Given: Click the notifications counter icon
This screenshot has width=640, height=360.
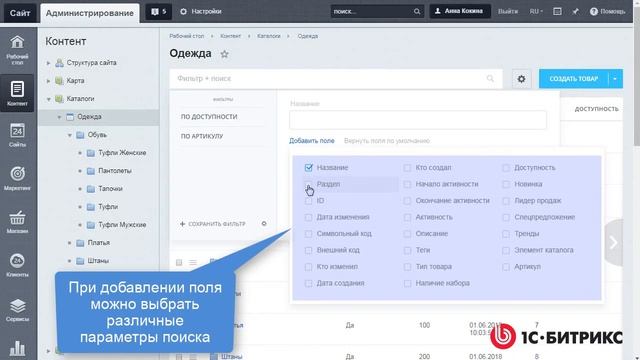Looking at the screenshot, I should tap(159, 11).
